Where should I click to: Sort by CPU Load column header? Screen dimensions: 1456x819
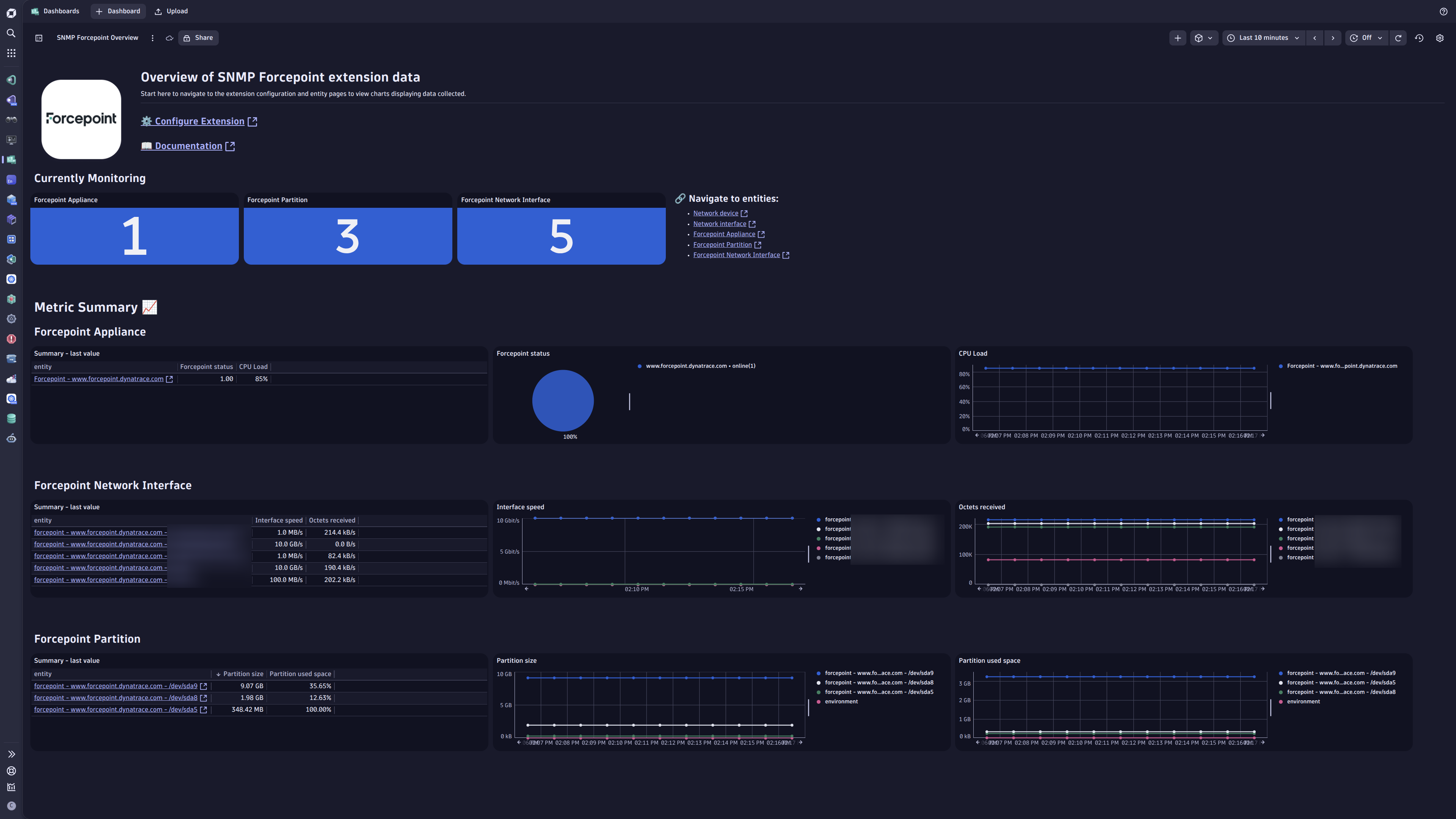[x=253, y=367]
